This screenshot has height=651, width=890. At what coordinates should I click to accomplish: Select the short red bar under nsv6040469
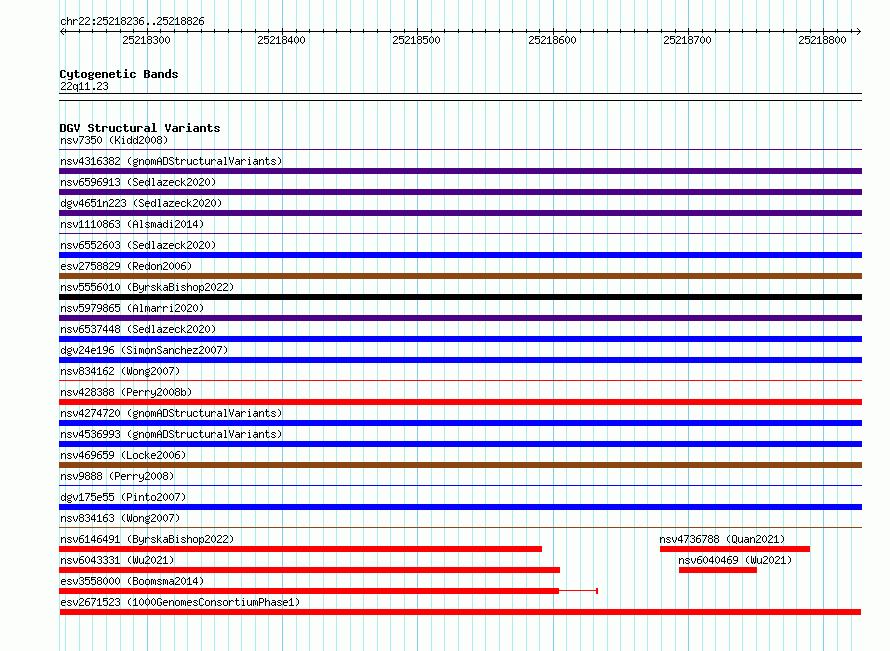717,570
